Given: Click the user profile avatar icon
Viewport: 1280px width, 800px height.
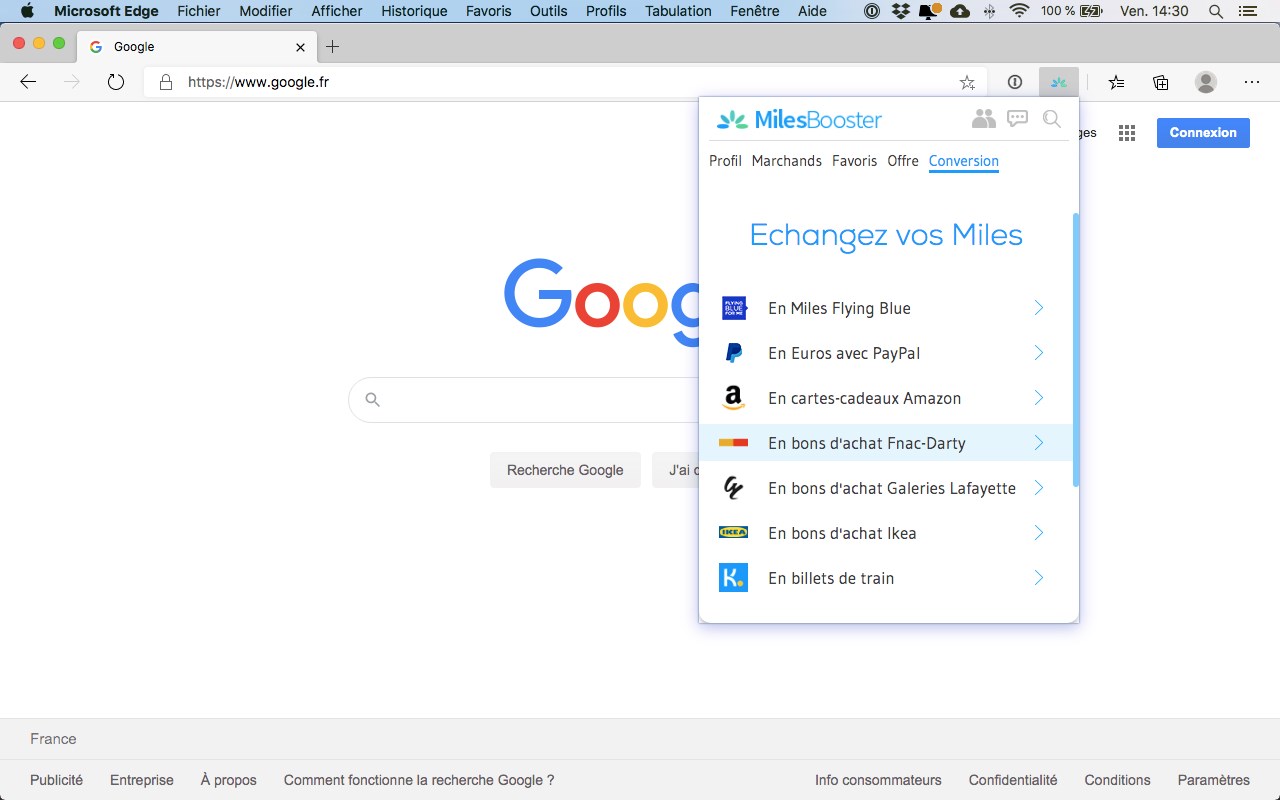Looking at the screenshot, I should (x=1206, y=82).
